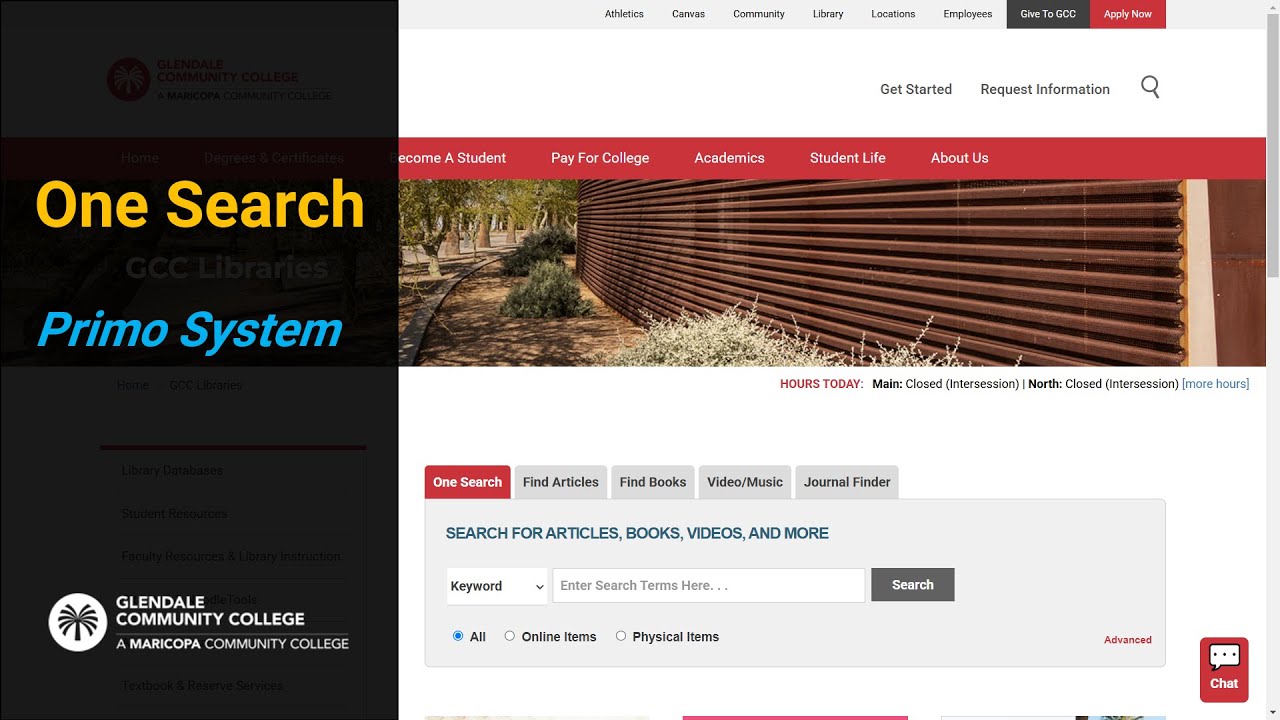Open Athletics in the top bar

[x=624, y=14]
